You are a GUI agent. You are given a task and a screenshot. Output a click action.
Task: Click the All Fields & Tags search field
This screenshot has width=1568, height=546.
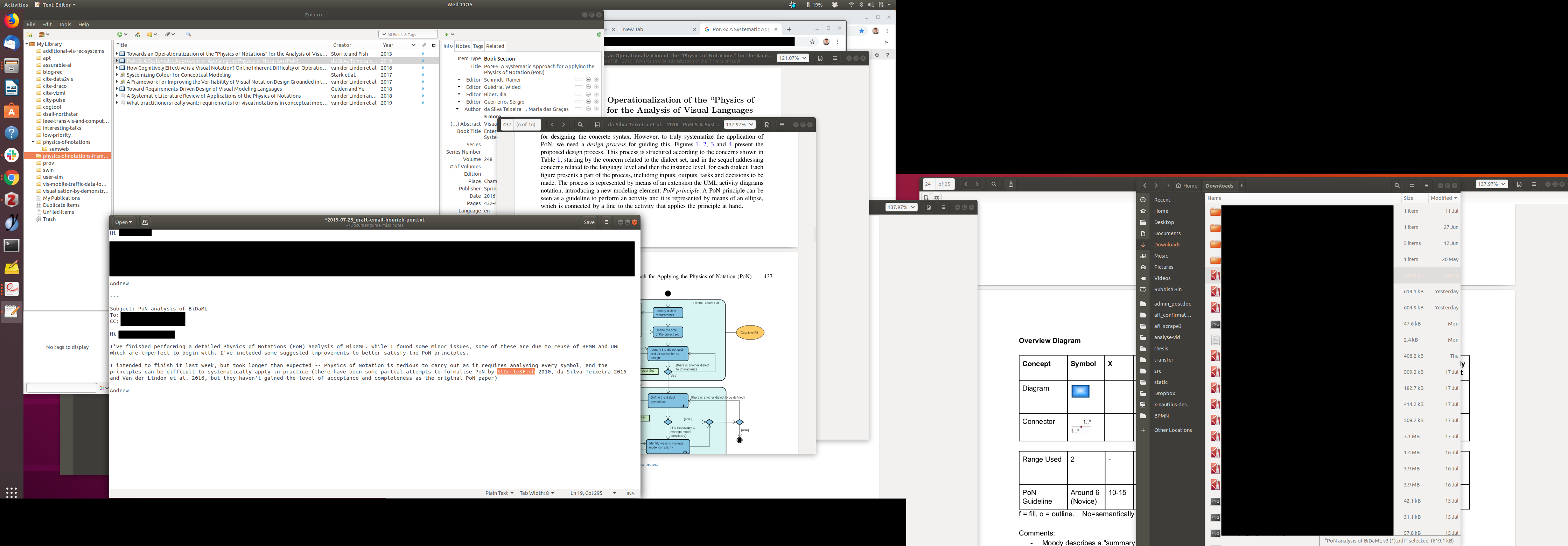pos(409,35)
